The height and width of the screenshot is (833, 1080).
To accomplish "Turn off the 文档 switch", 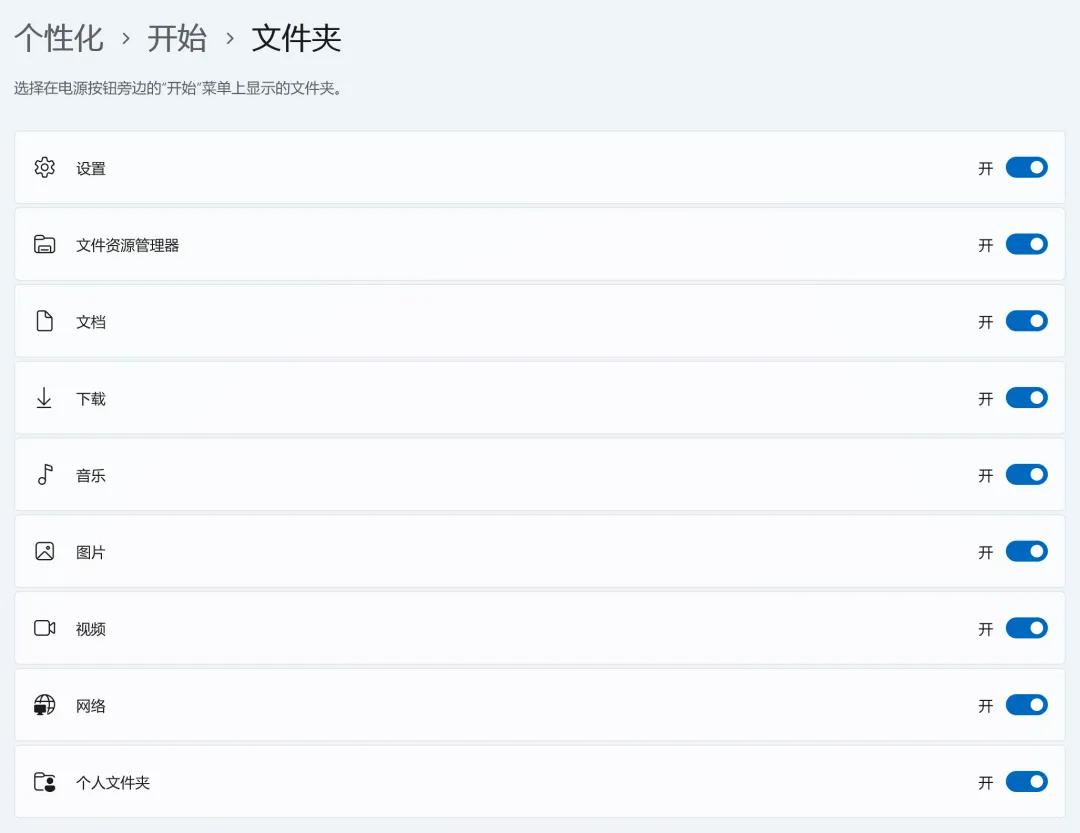I will click(1026, 321).
